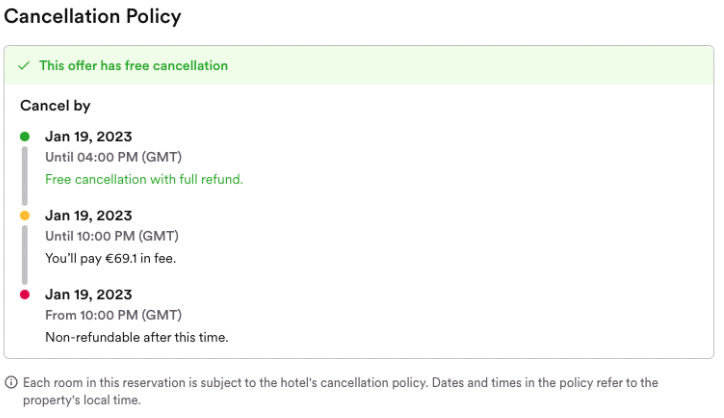Click the hotel's cancellation policy footnote text
724x418 pixels.
point(341,391)
